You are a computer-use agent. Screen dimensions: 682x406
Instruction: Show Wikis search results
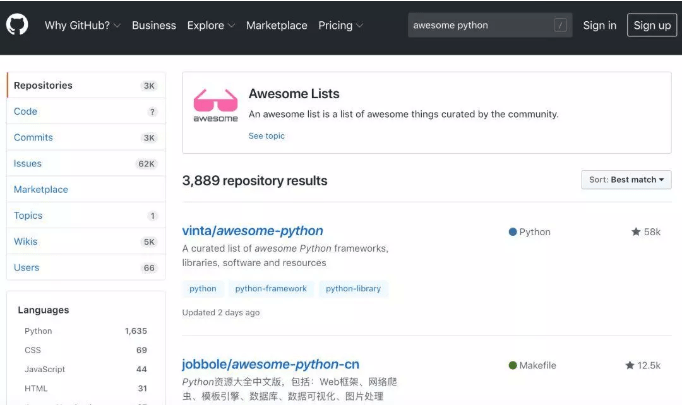(x=86, y=242)
